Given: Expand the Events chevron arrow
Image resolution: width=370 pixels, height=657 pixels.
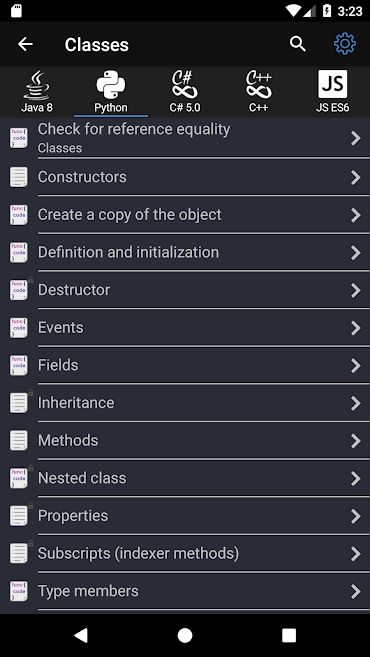Looking at the screenshot, I should tap(355, 328).
